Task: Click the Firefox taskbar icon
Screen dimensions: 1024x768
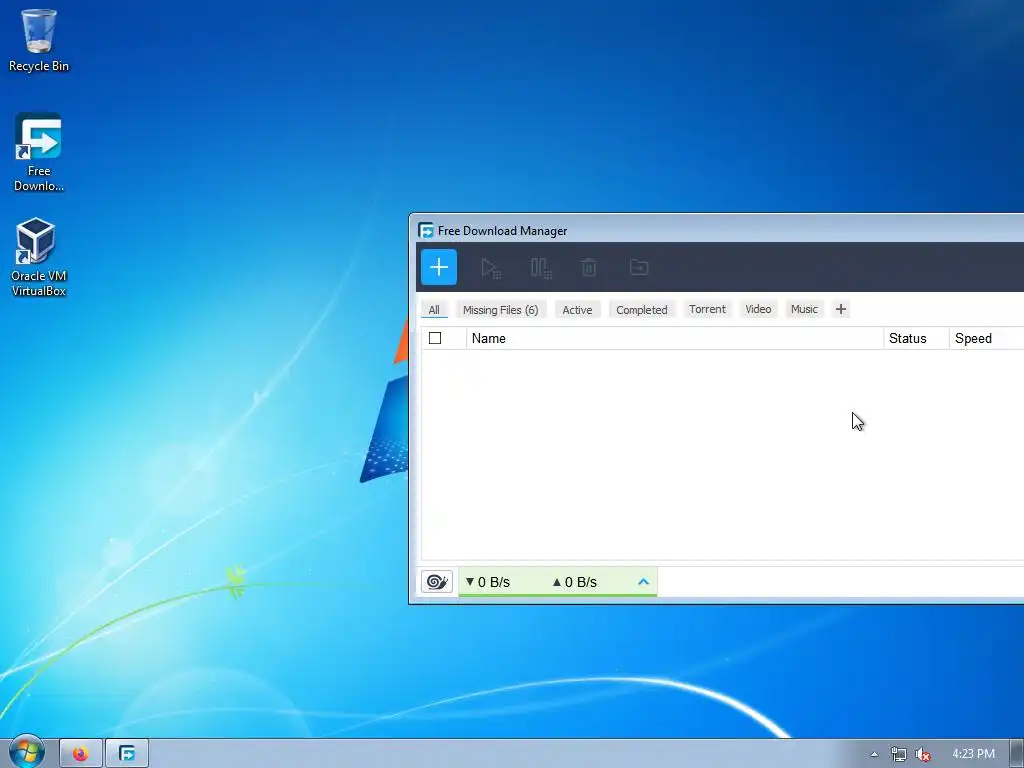Action: pos(81,754)
